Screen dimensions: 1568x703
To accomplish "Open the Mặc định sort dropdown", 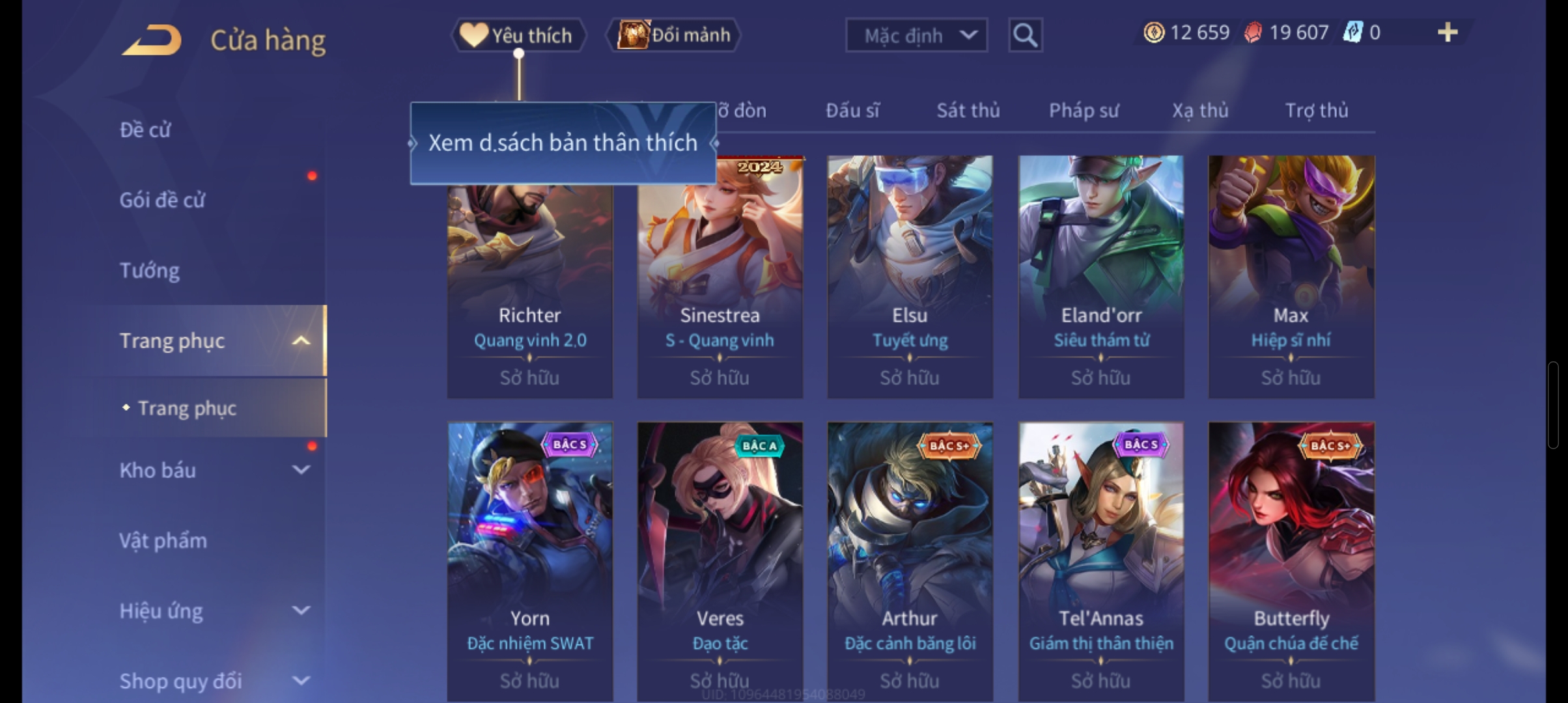I will 916,35.
